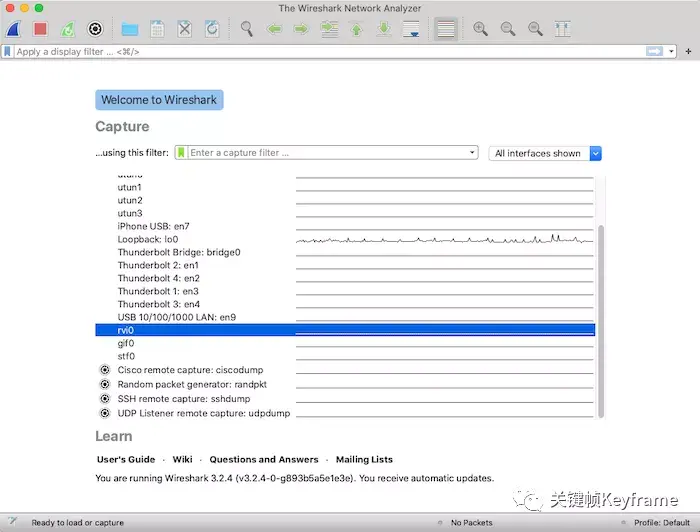
Task: Open the Mailing Lists link
Action: pos(364,459)
